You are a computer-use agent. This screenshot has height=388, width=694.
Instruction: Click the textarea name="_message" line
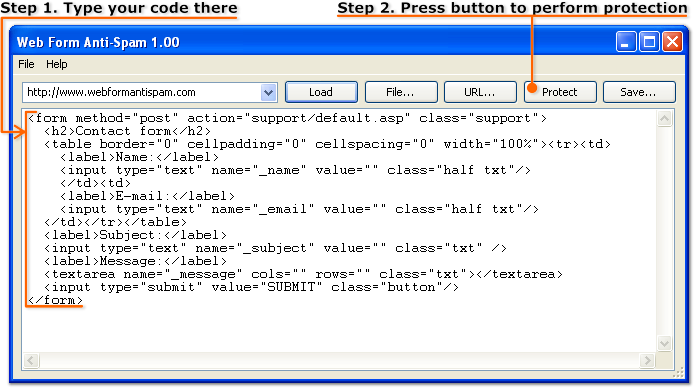point(303,274)
